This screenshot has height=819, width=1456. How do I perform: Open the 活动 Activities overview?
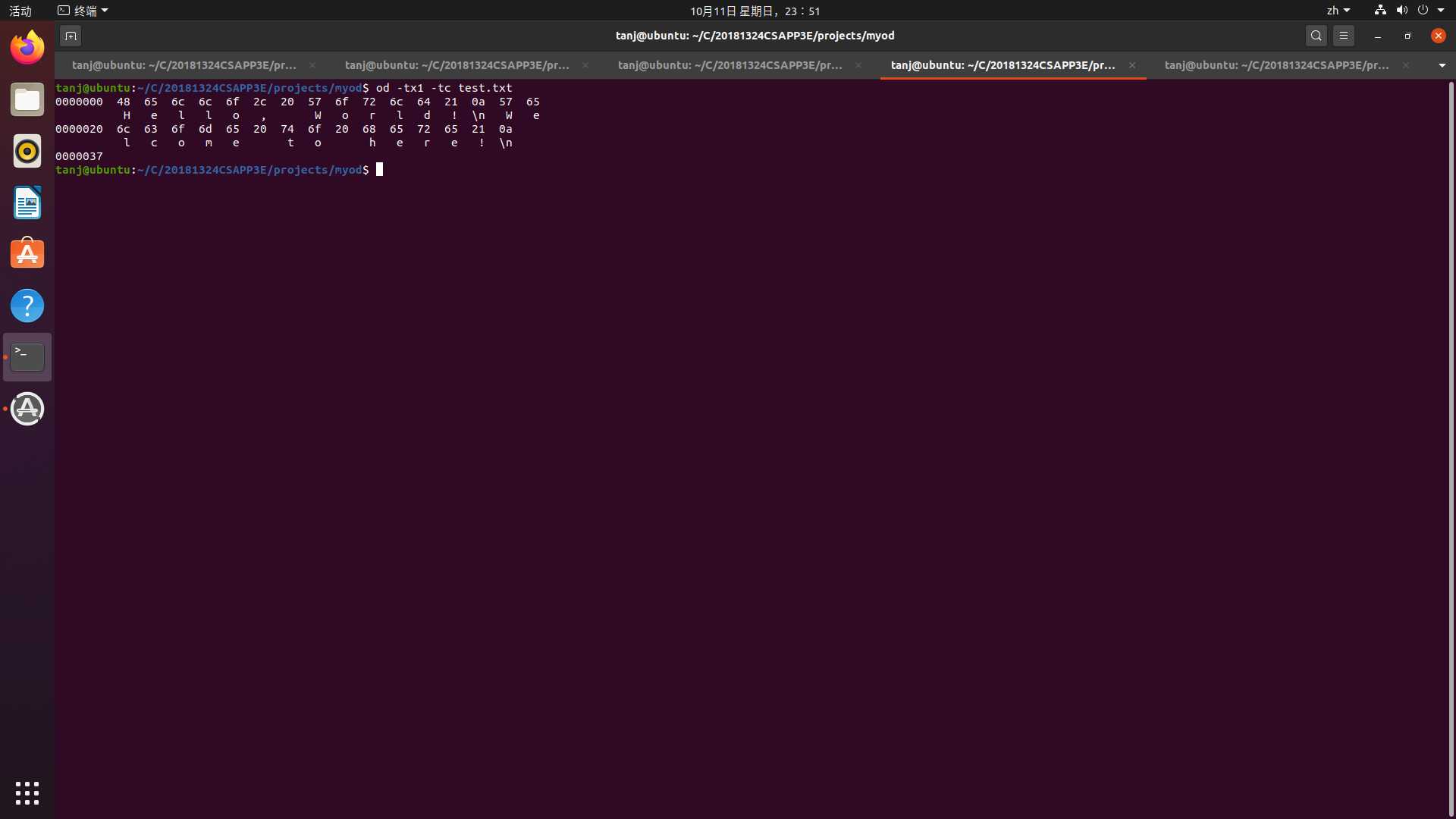20,11
